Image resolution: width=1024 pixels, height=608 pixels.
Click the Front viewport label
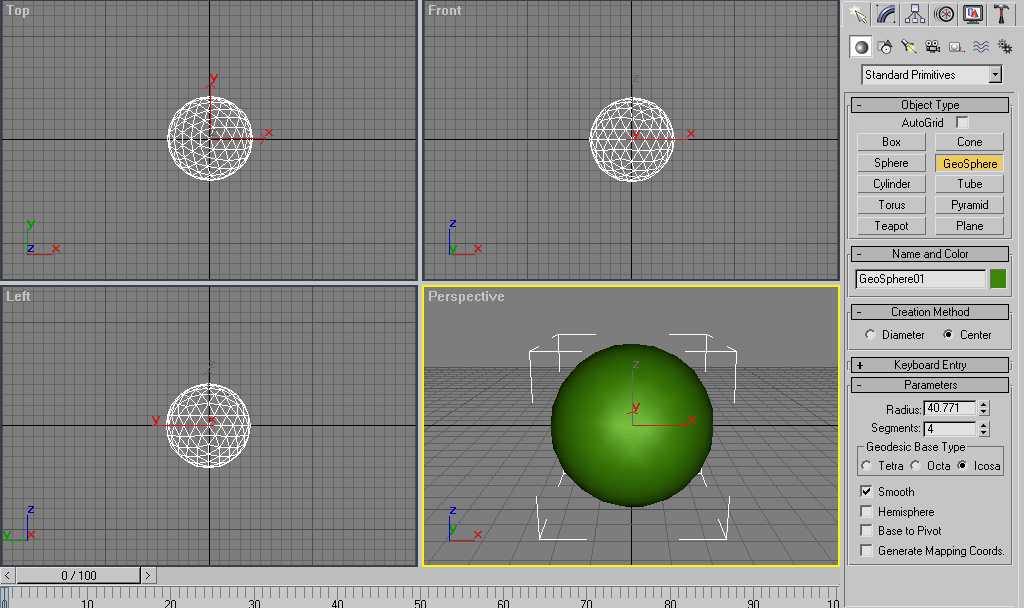point(444,10)
